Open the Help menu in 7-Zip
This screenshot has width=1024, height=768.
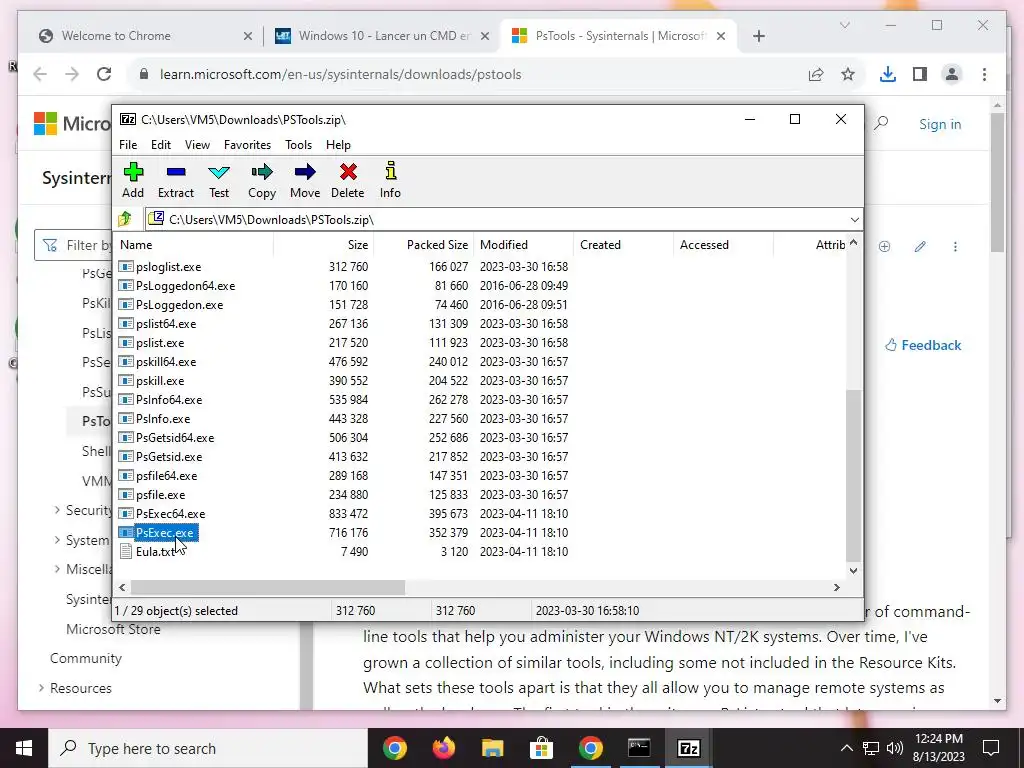(338, 145)
